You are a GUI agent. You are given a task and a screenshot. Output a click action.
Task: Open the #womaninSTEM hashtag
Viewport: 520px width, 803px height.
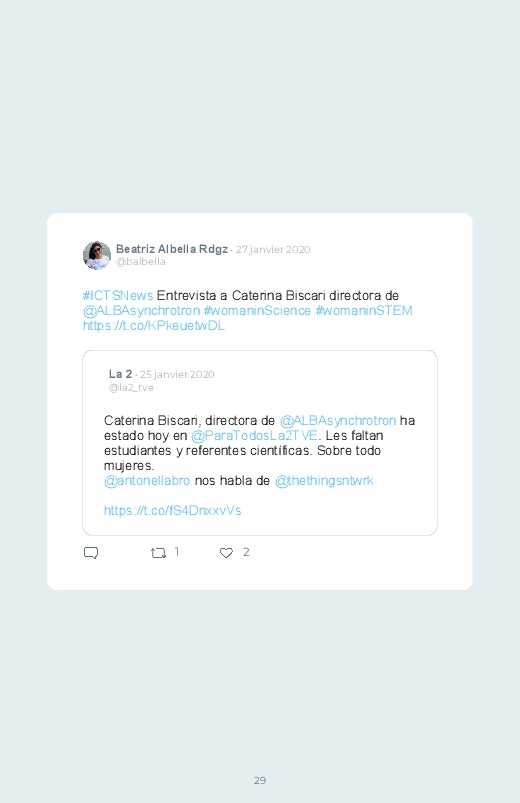click(x=364, y=310)
